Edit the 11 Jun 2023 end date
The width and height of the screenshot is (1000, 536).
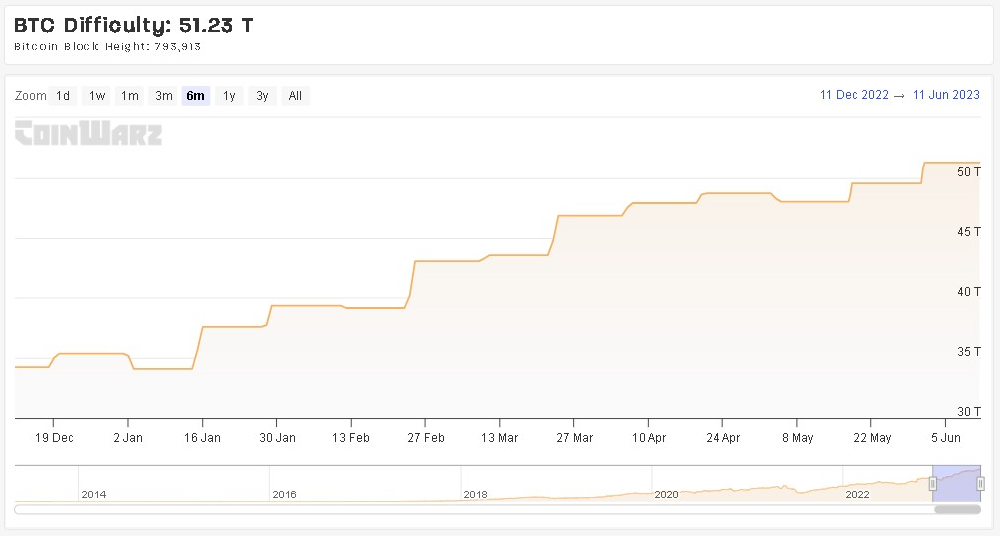[x=946, y=95]
